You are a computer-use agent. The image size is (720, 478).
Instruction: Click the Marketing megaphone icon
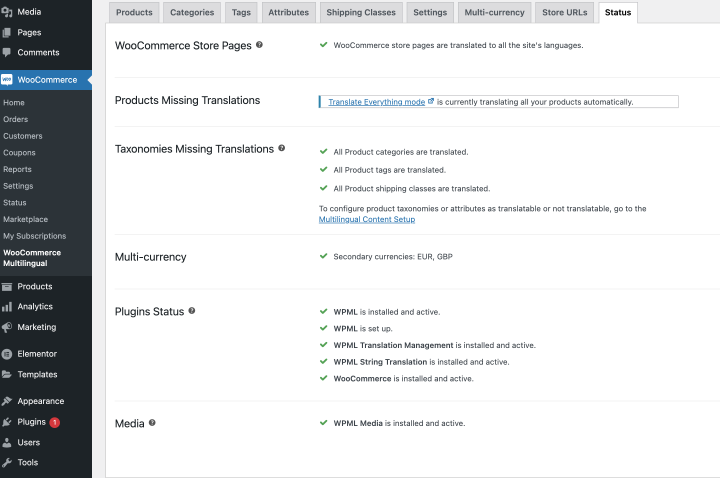[x=6, y=327]
